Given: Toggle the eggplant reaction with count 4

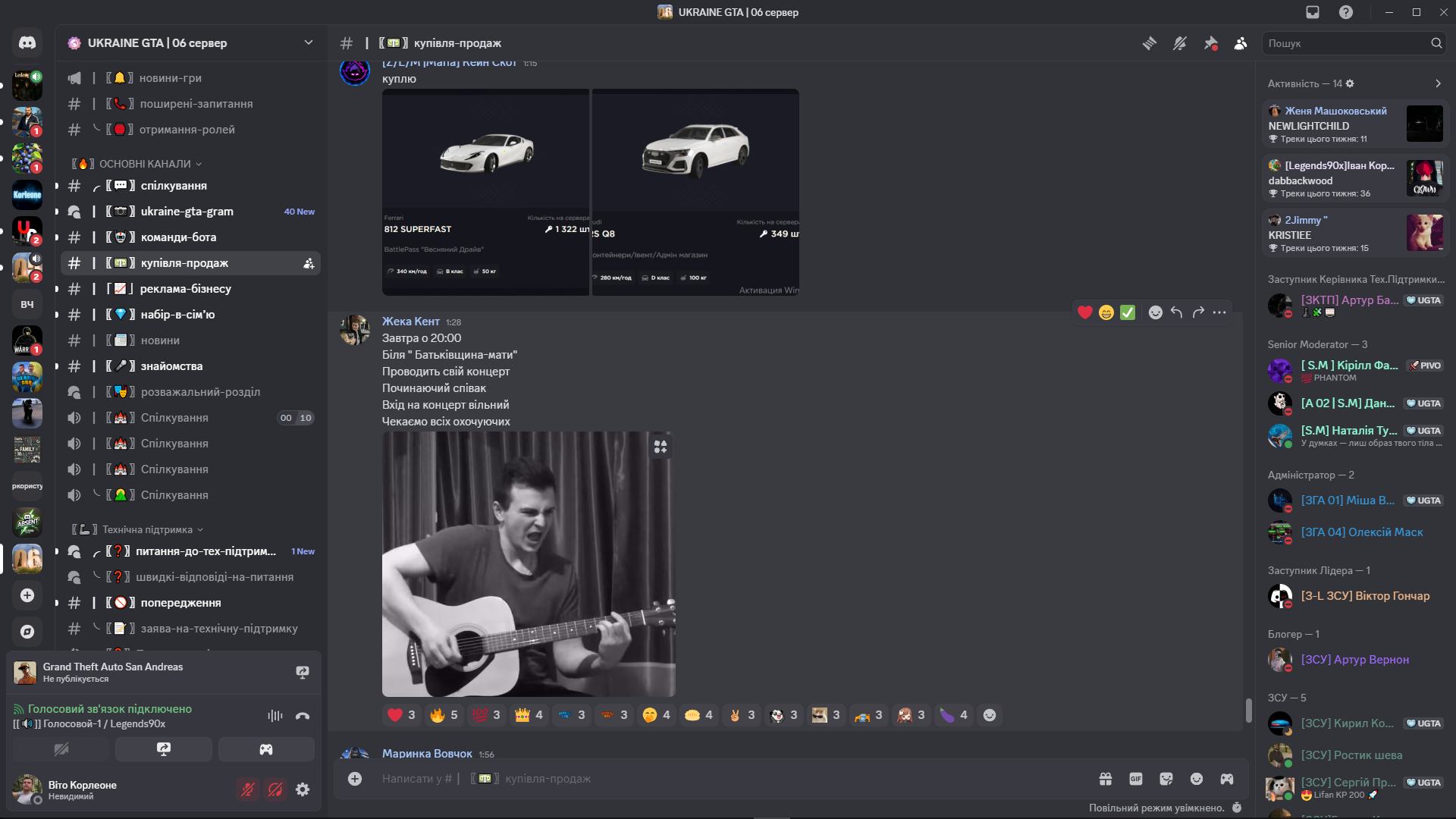Looking at the screenshot, I should coord(953,715).
